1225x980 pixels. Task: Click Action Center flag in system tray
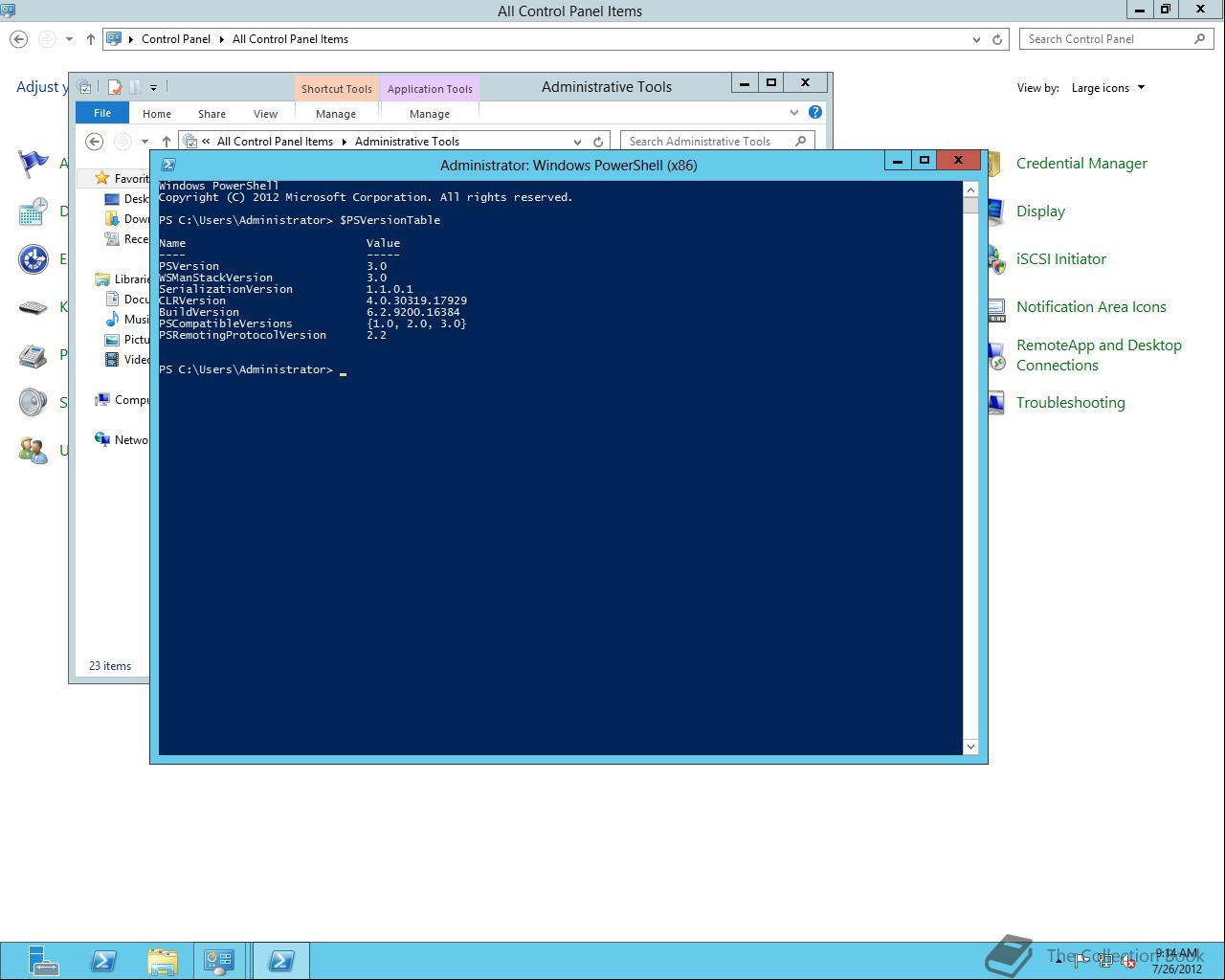pos(1082,961)
